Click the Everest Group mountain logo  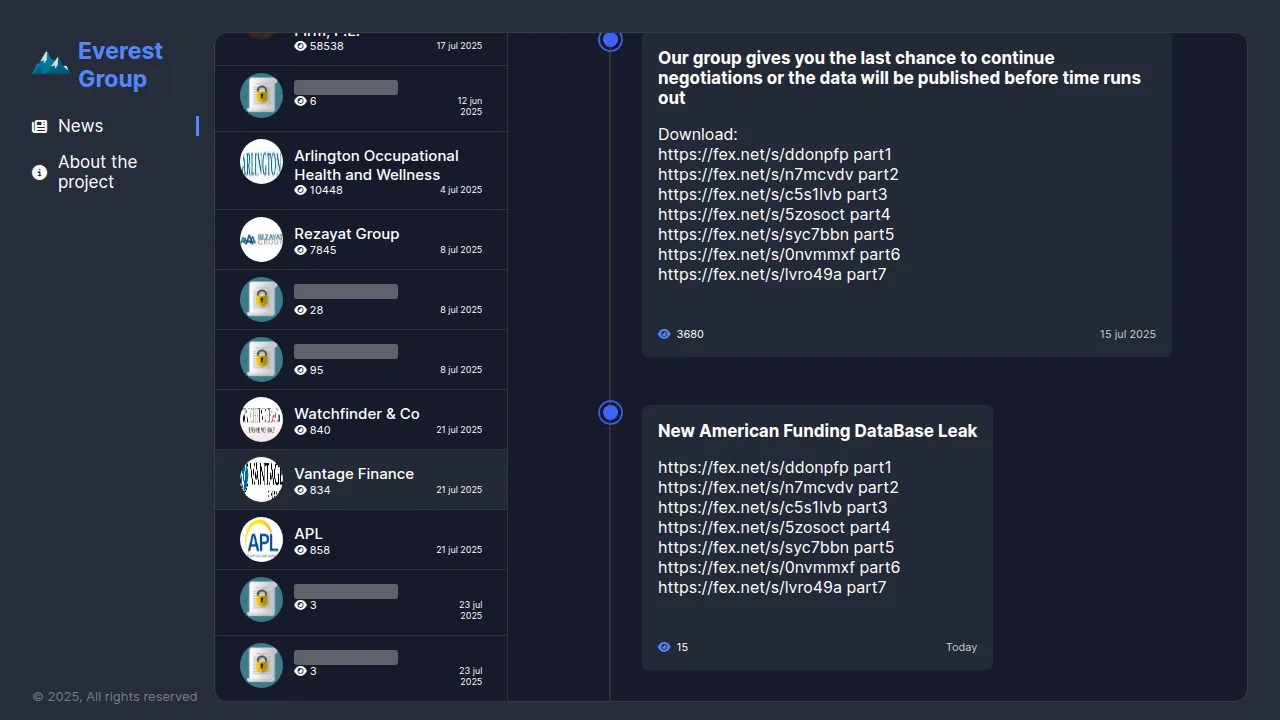click(50, 64)
